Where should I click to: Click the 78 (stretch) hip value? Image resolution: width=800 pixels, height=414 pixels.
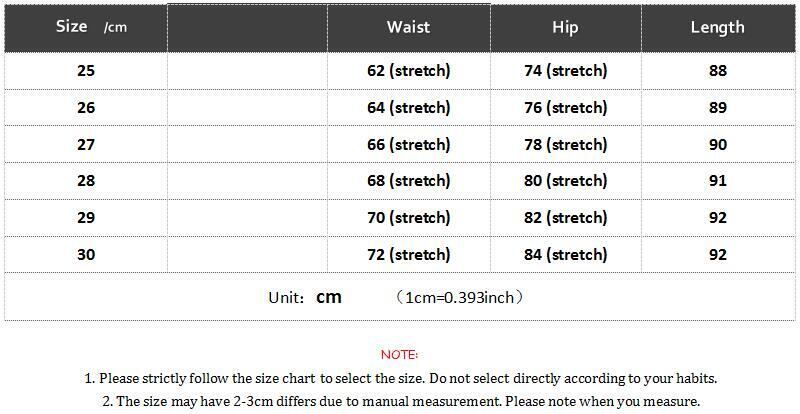[x=565, y=145]
